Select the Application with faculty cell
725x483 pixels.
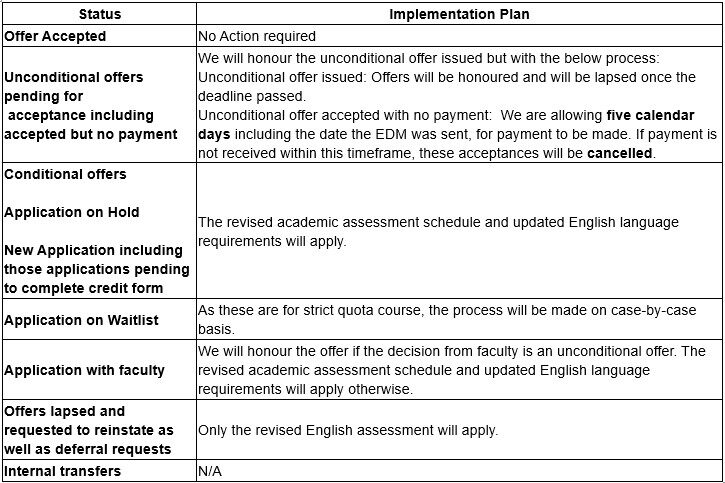(85, 370)
